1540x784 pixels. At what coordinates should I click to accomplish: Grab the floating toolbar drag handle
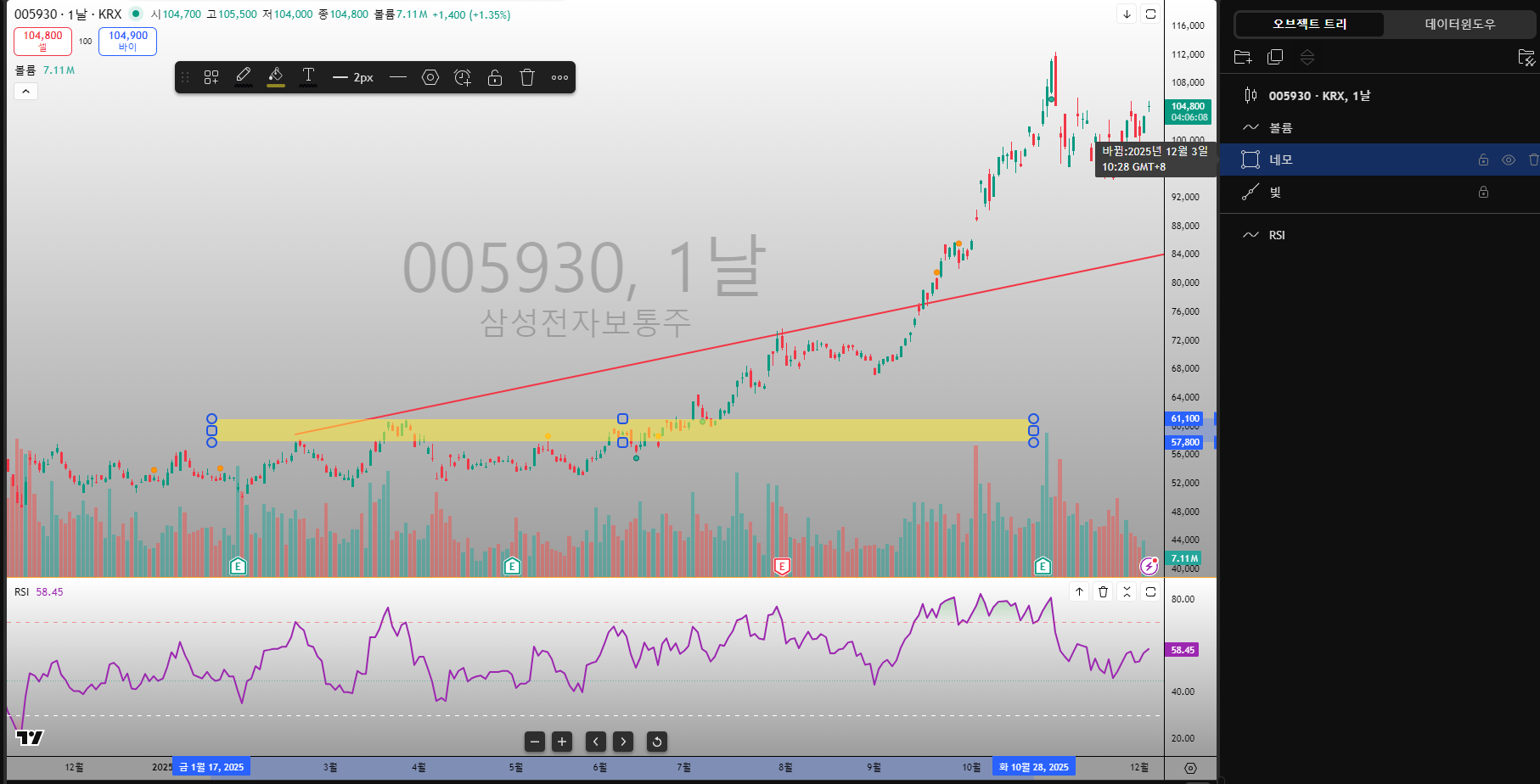[x=185, y=77]
